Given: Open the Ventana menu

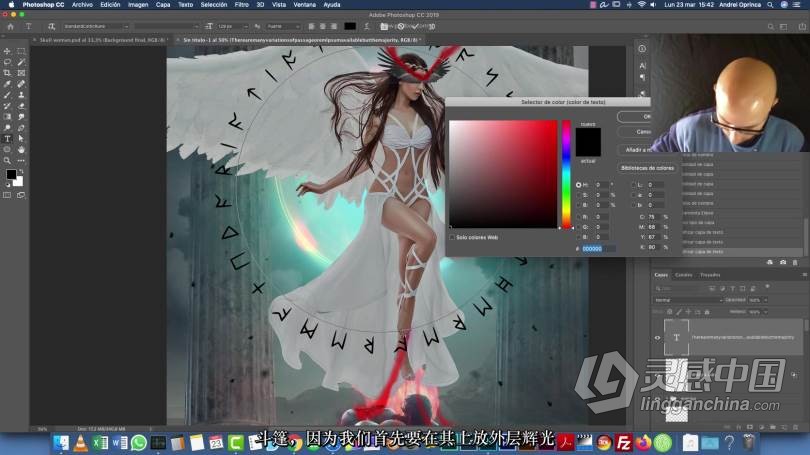Looking at the screenshot, I should [304, 5].
